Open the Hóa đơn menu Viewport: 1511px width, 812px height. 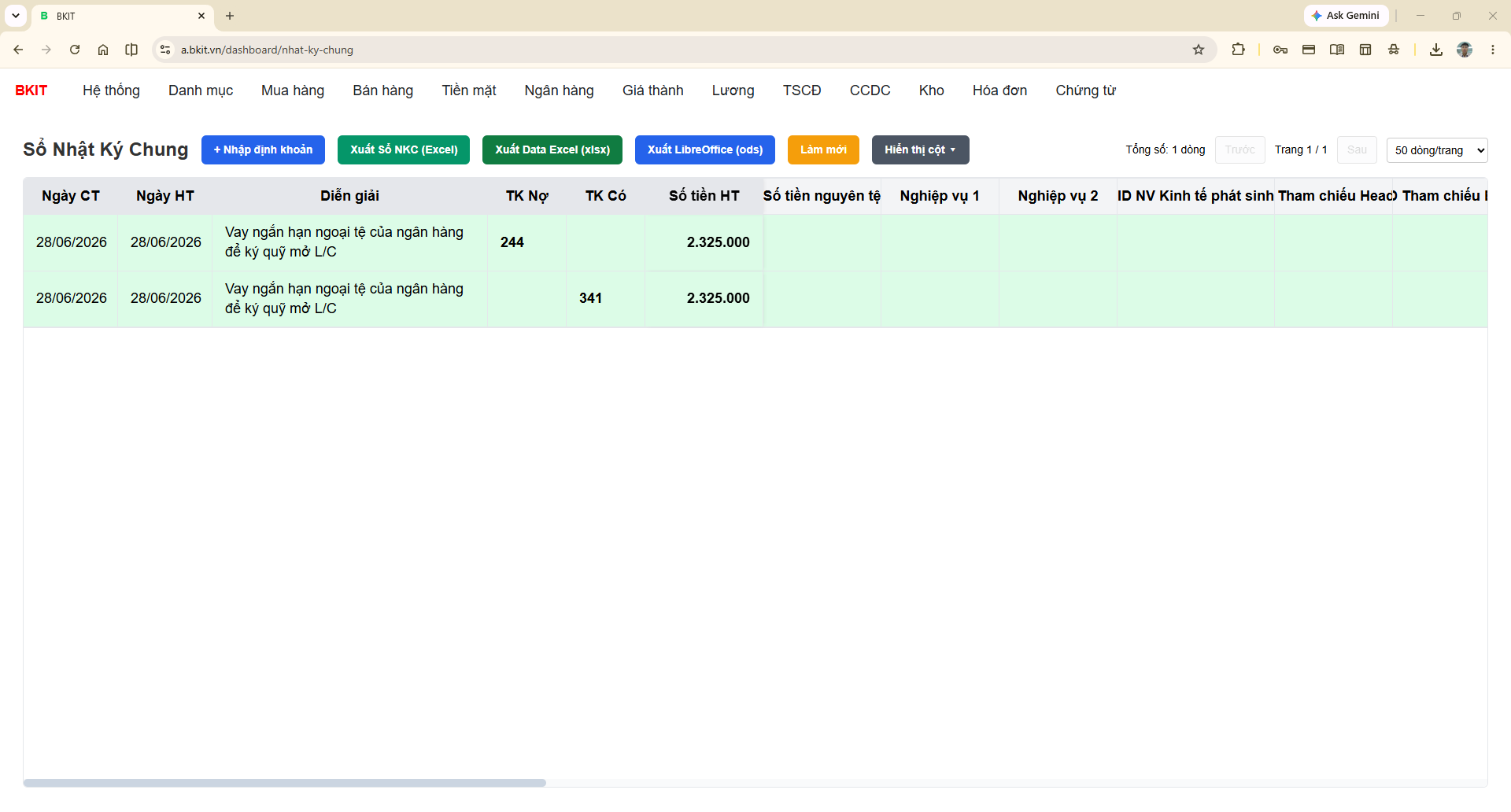[1000, 90]
